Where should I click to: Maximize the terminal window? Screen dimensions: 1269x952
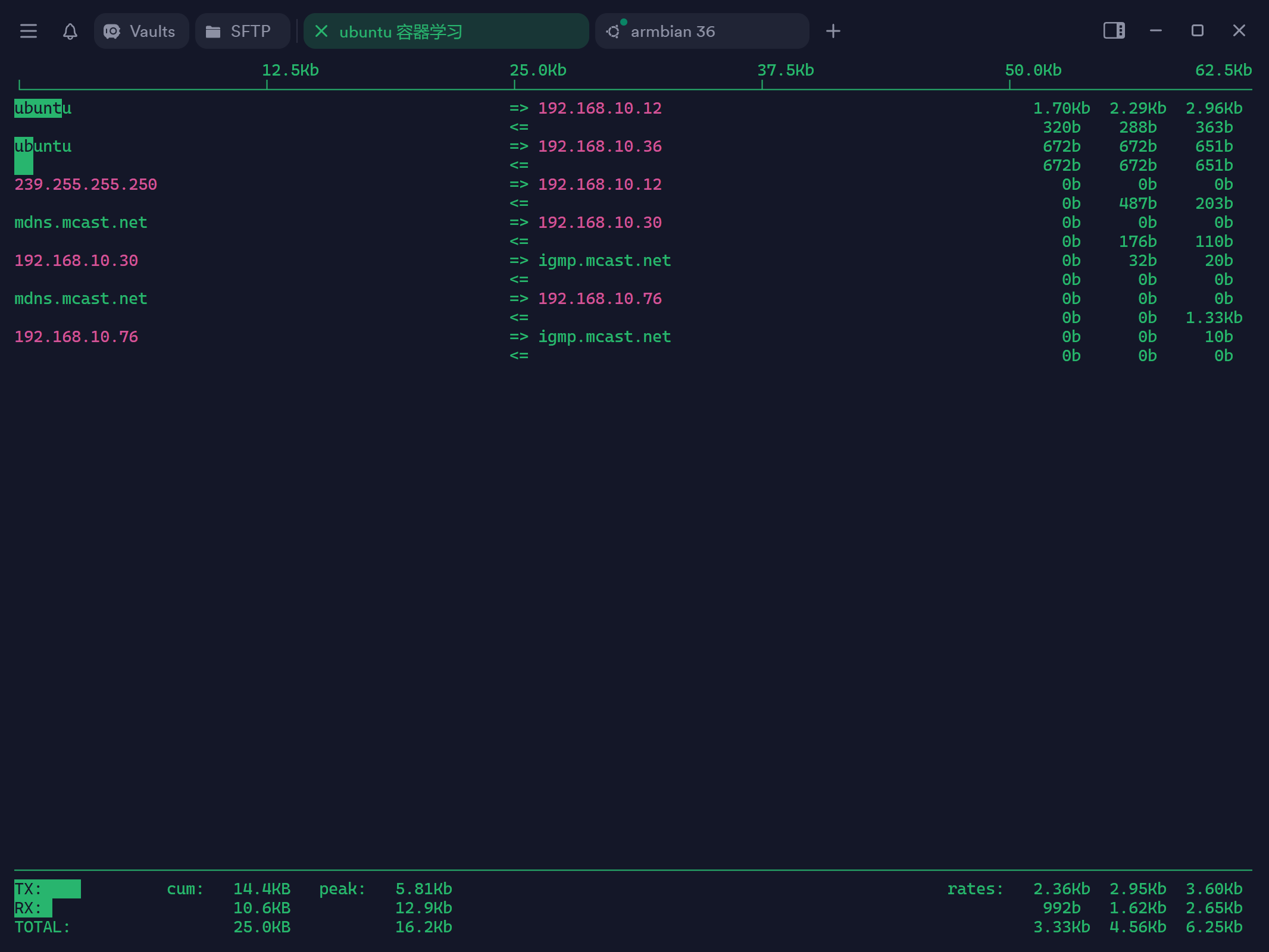1198,30
